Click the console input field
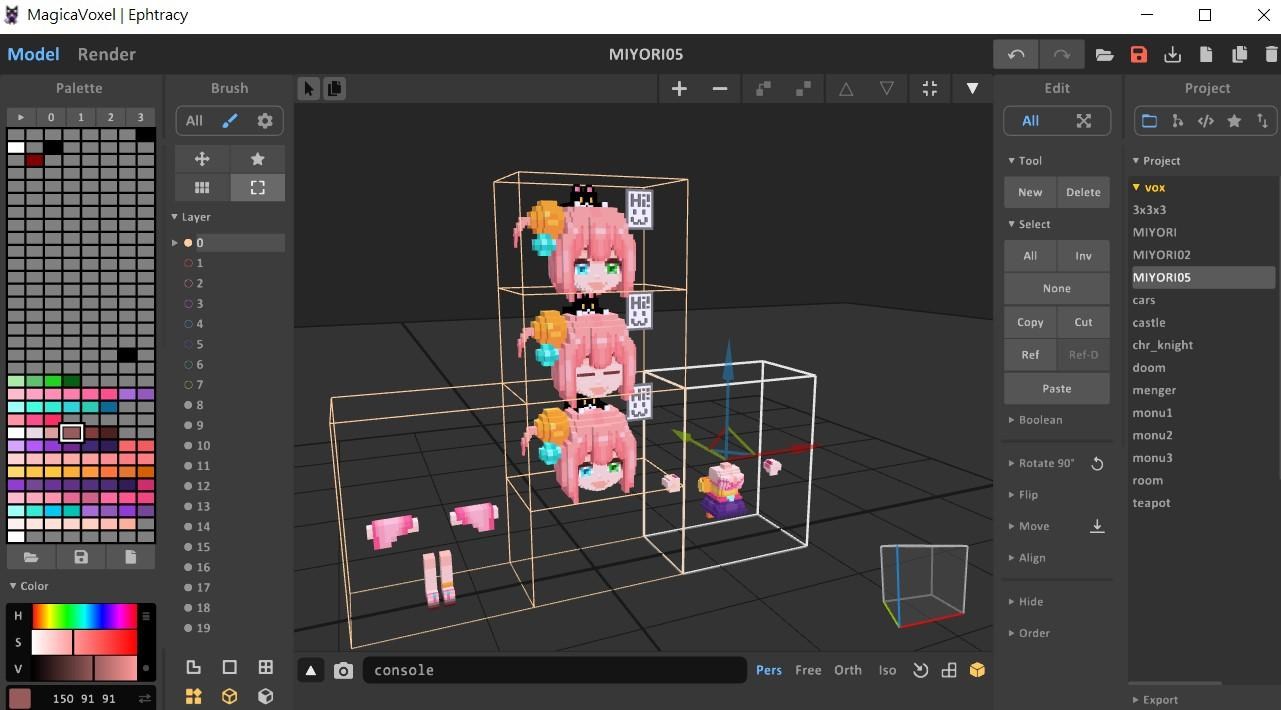1281x710 pixels. pyautogui.click(x=555, y=670)
